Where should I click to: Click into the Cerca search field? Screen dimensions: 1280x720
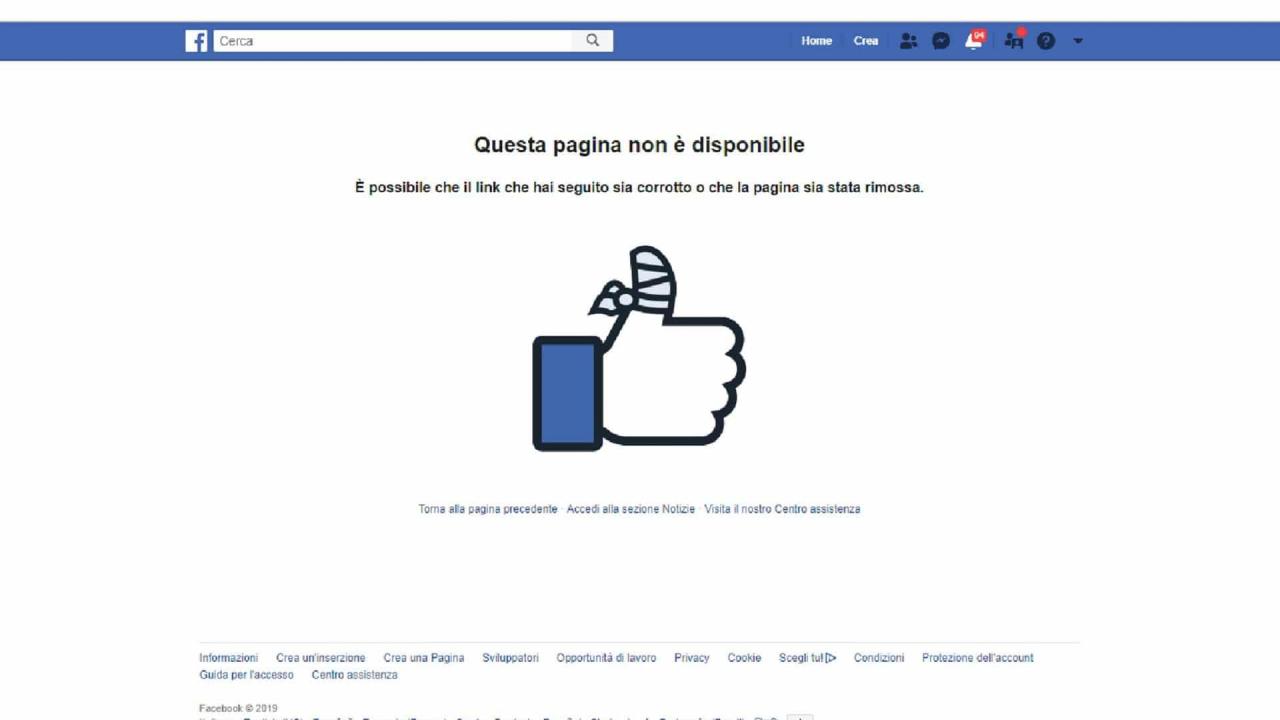click(393, 41)
